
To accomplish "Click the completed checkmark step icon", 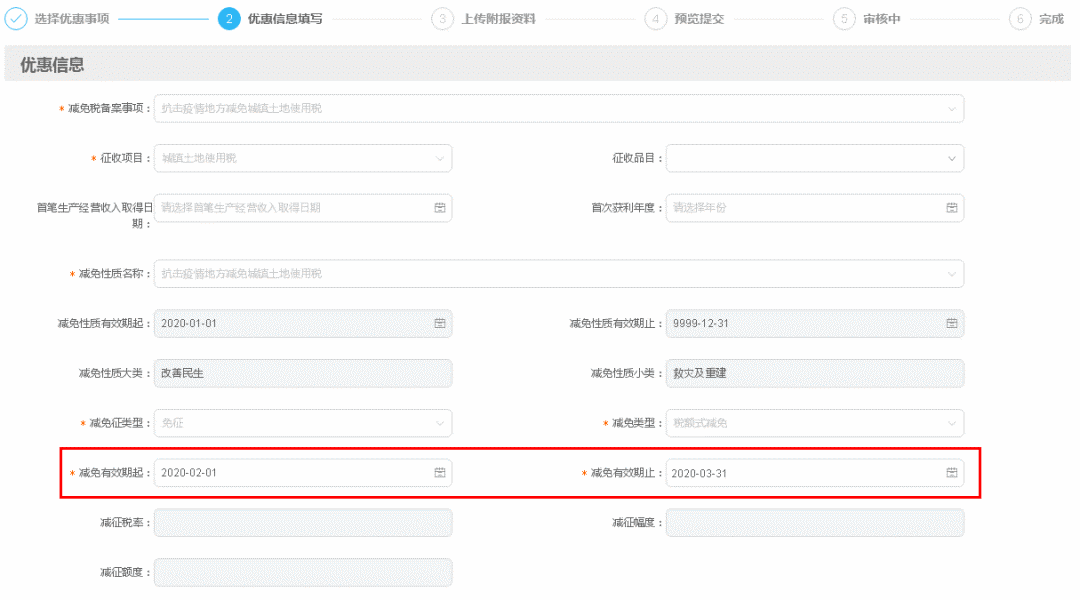I will click(18, 19).
